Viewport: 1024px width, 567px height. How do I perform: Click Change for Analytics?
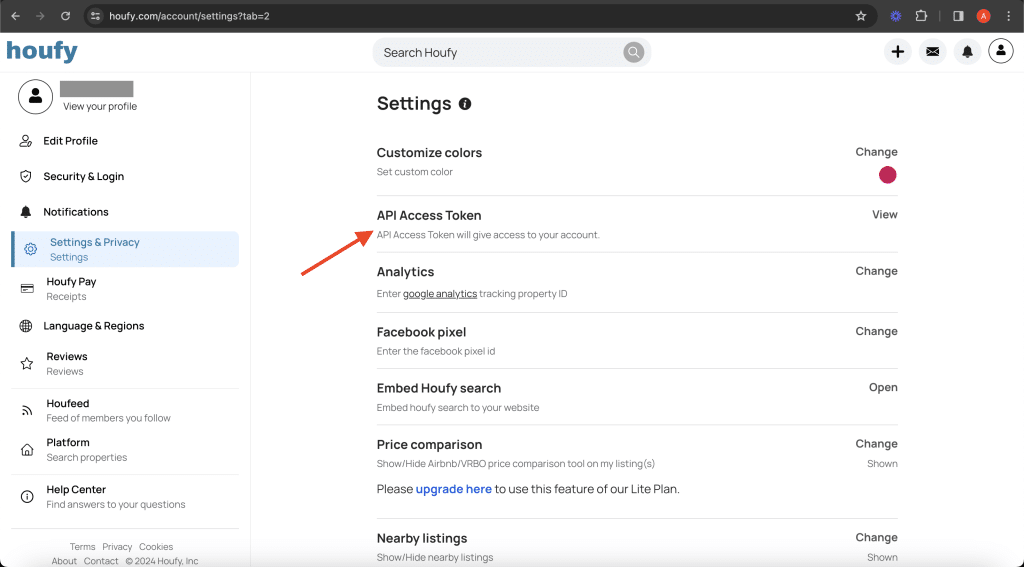coord(876,271)
